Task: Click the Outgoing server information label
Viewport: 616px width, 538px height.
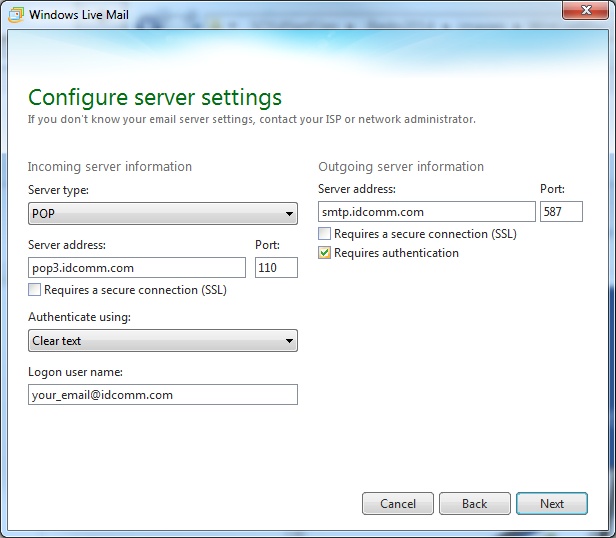Action: pyautogui.click(x=401, y=167)
